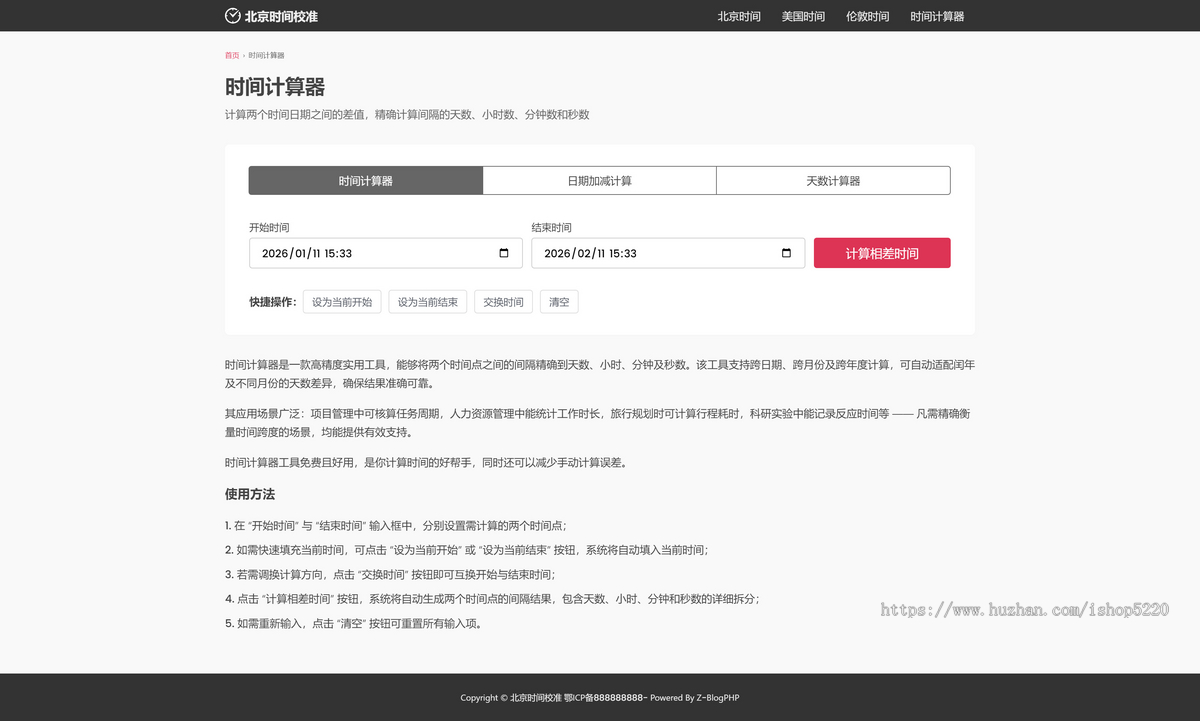
Task: Open the start time calendar picker icon
Action: pyautogui.click(x=504, y=253)
